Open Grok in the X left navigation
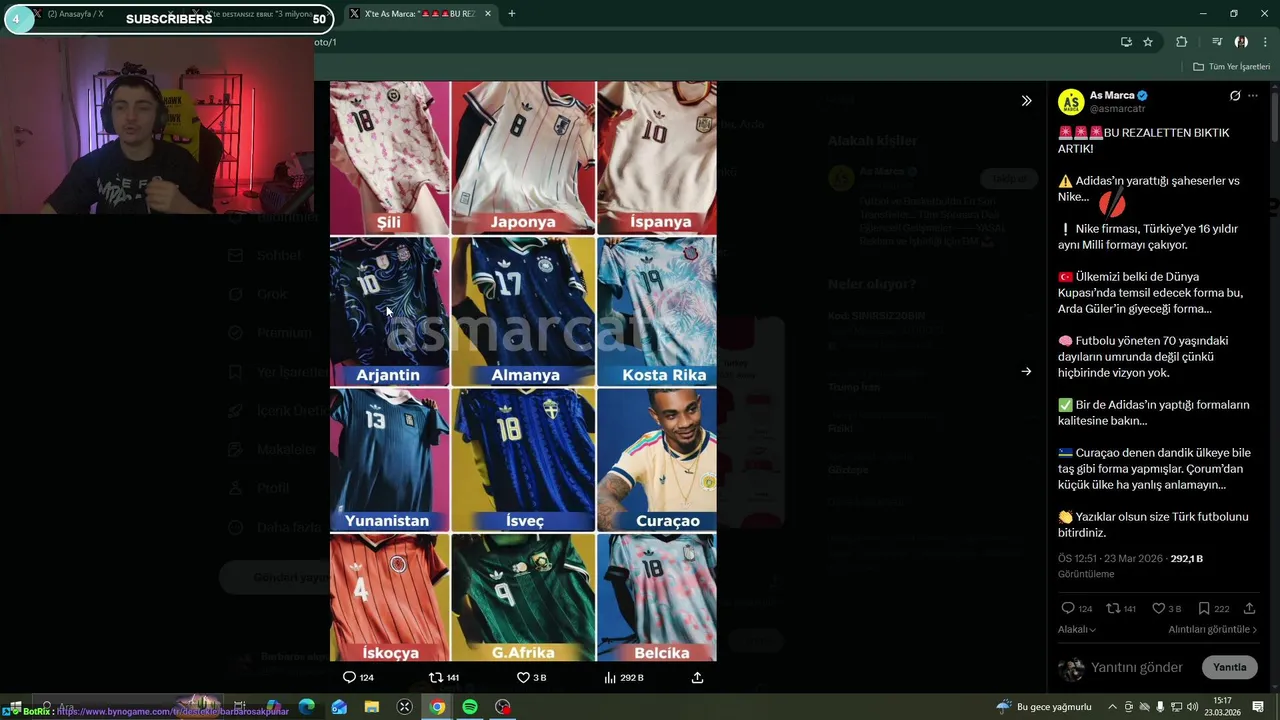The height and width of the screenshot is (720, 1280). tap(258, 294)
